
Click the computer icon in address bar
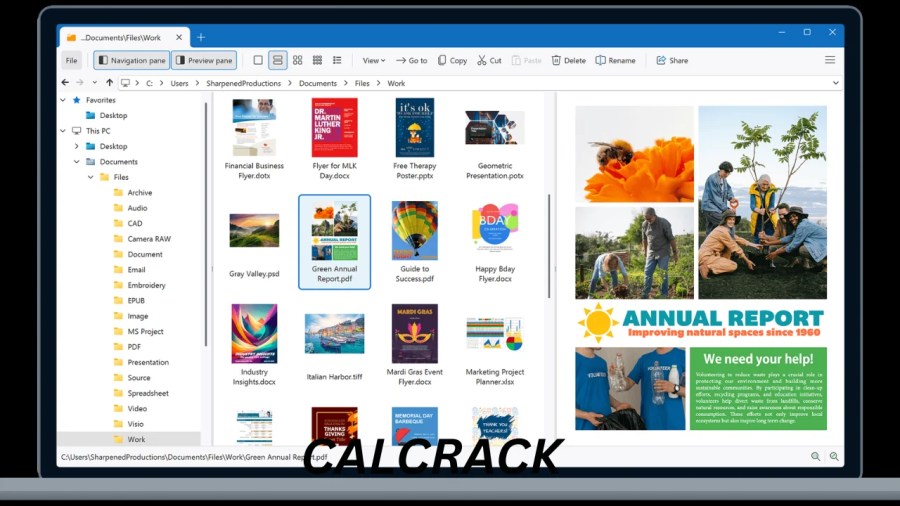(x=126, y=83)
